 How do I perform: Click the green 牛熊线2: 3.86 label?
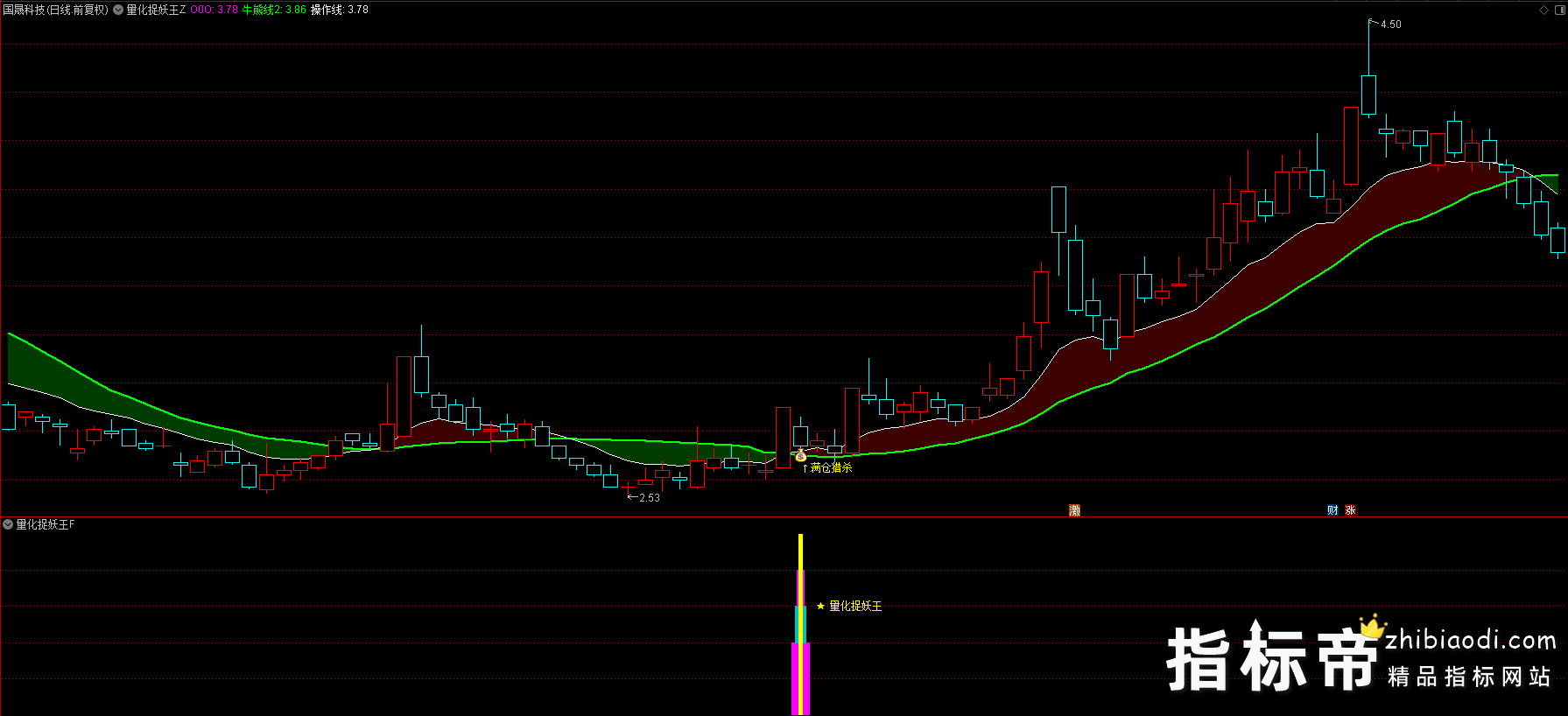[x=274, y=10]
